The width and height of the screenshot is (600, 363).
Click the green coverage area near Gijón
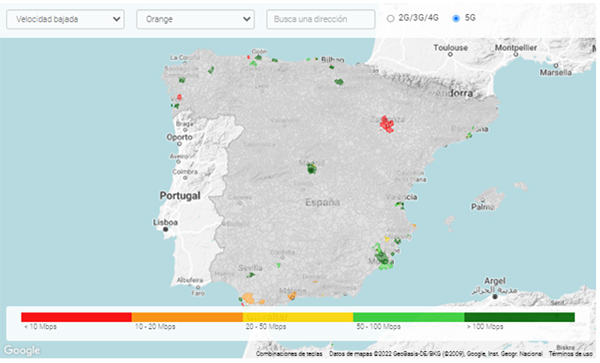(258, 57)
